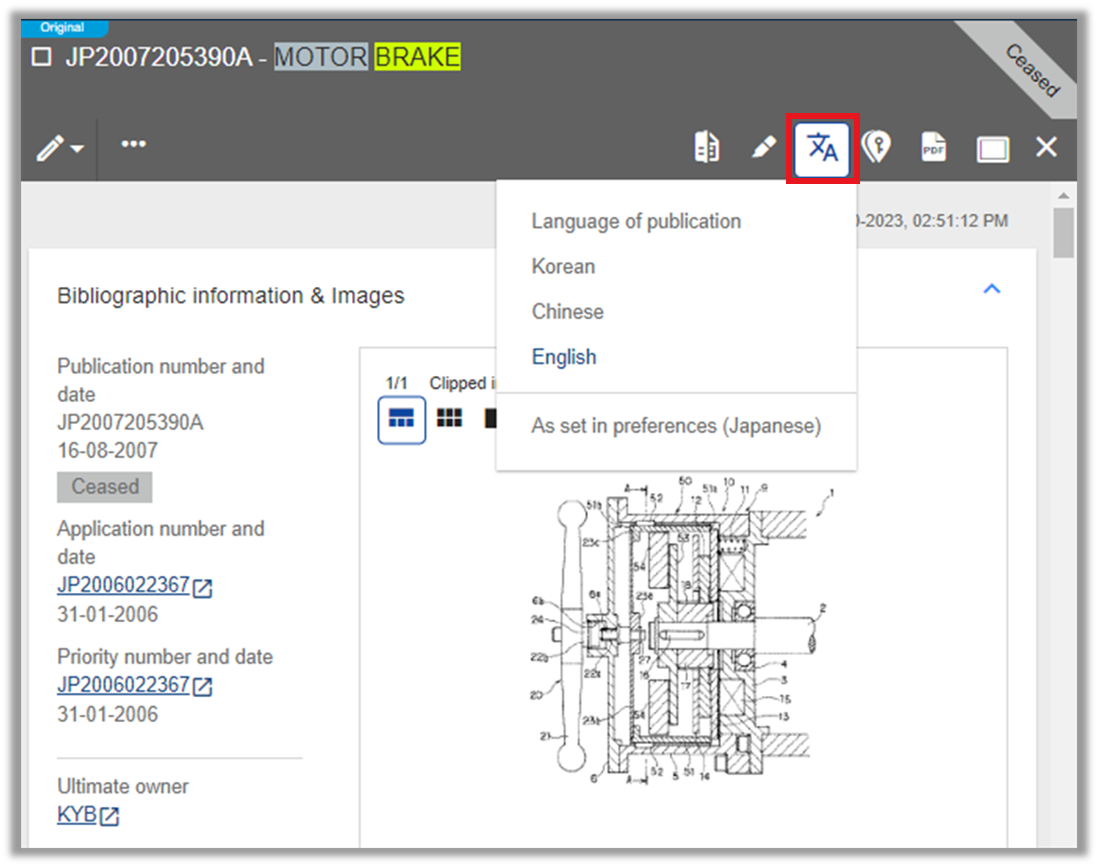Click the keyword locations pin icon
This screenshot has width=1098, height=867.
point(878,147)
